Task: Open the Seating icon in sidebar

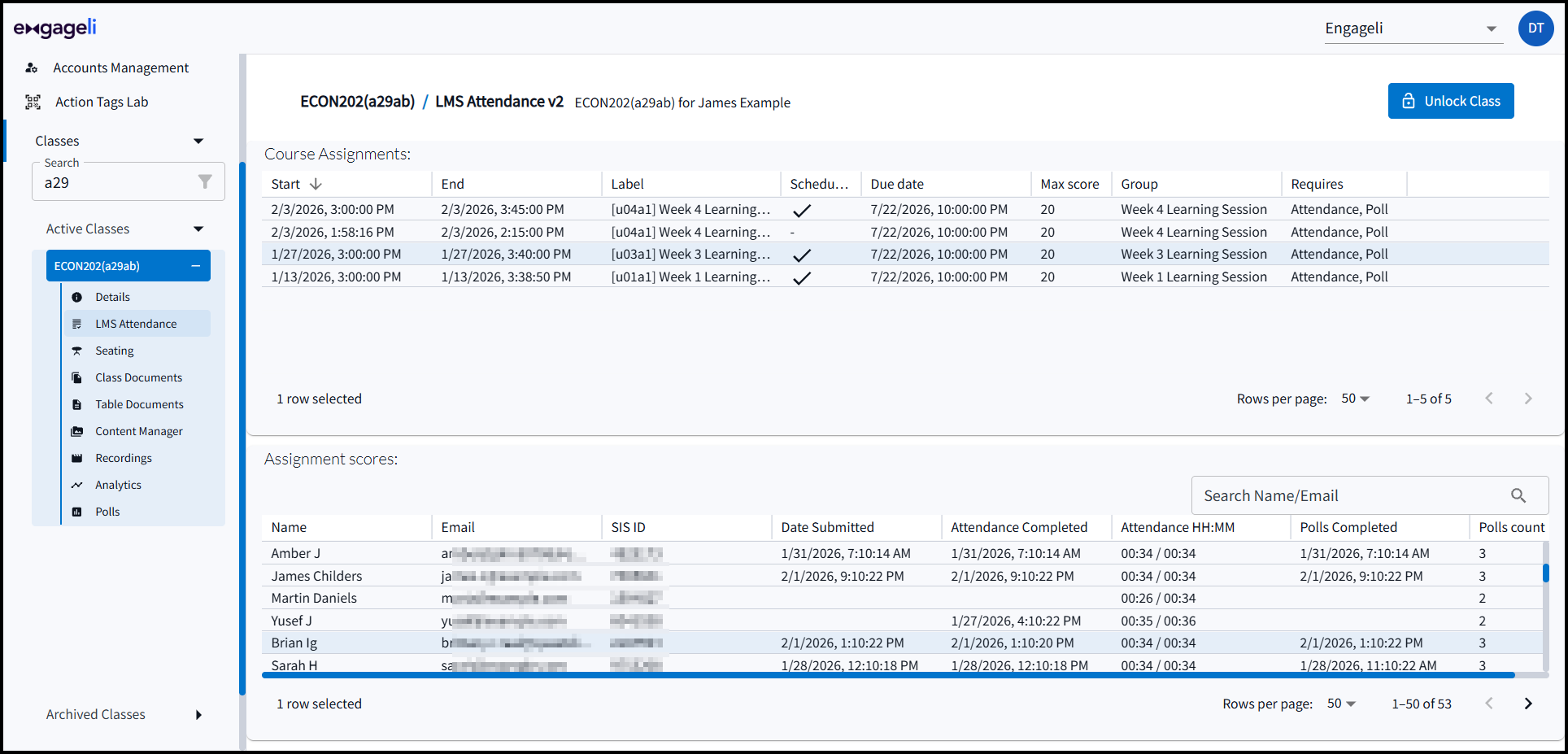Action: pos(77,351)
